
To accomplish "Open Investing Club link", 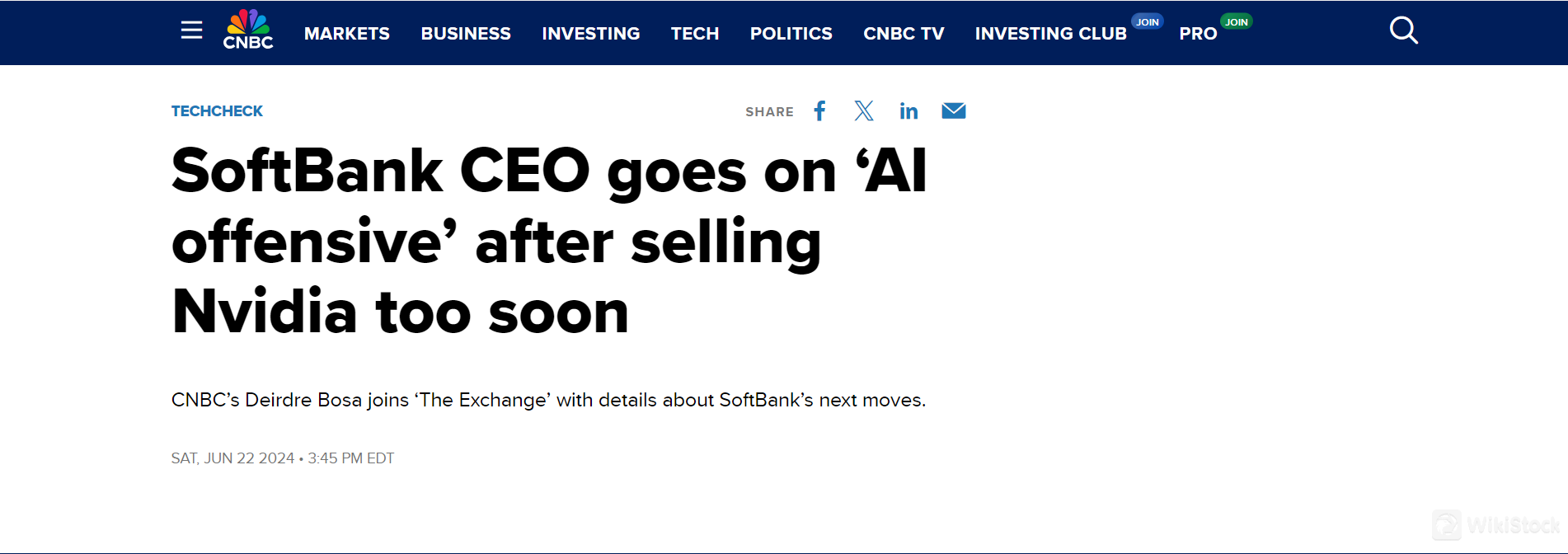I will (1050, 34).
